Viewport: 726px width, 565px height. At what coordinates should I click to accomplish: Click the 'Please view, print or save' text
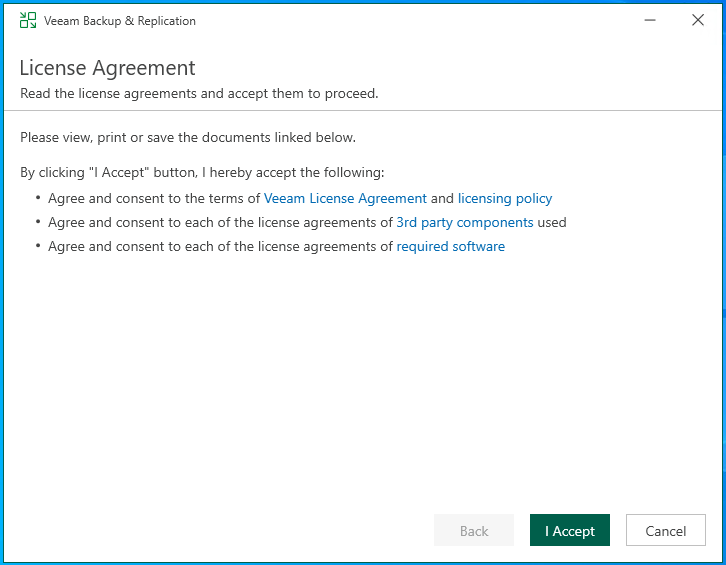188,137
